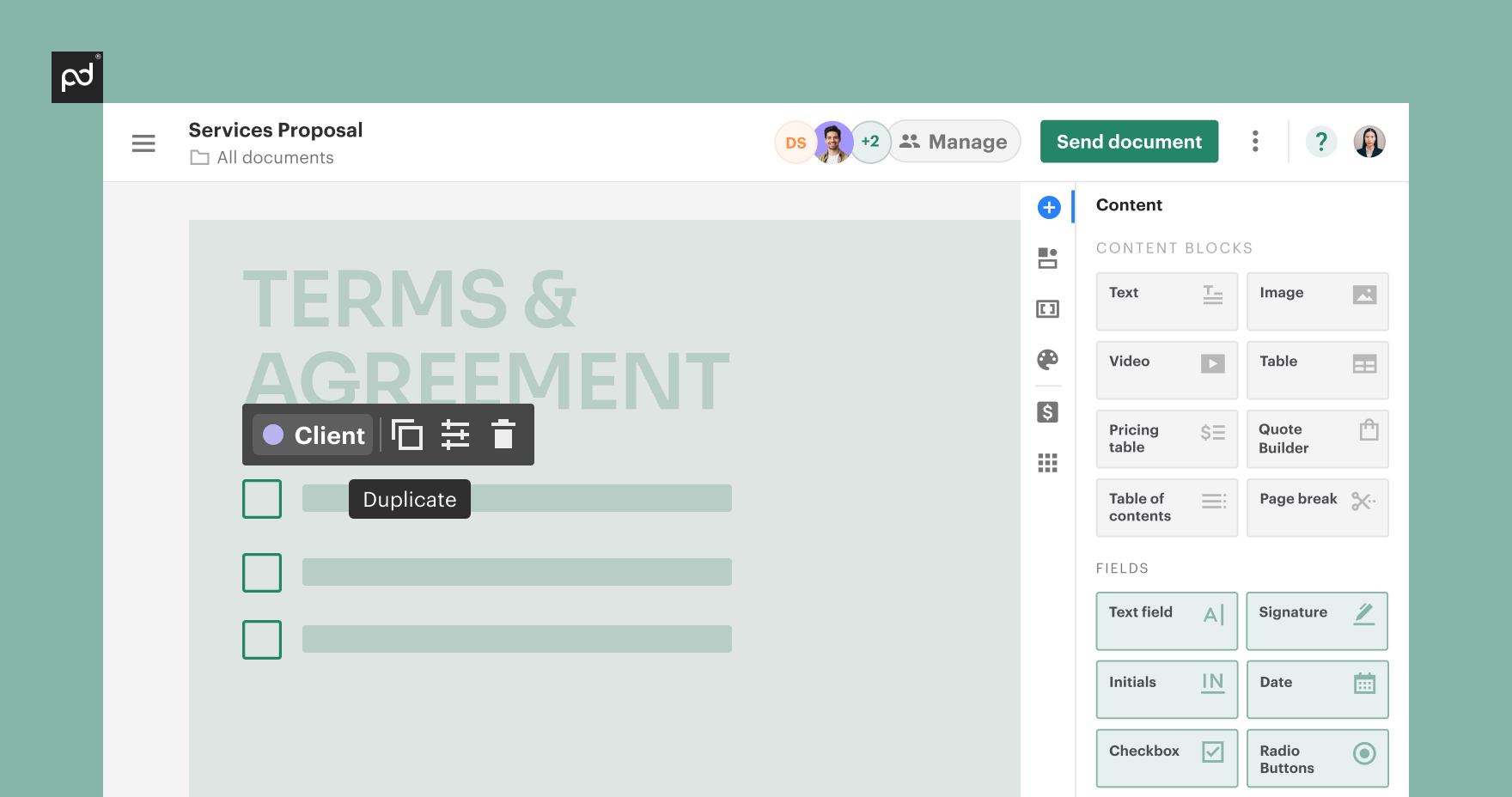
Task: Select the variables panel icon
Action: pyautogui.click(x=1048, y=309)
